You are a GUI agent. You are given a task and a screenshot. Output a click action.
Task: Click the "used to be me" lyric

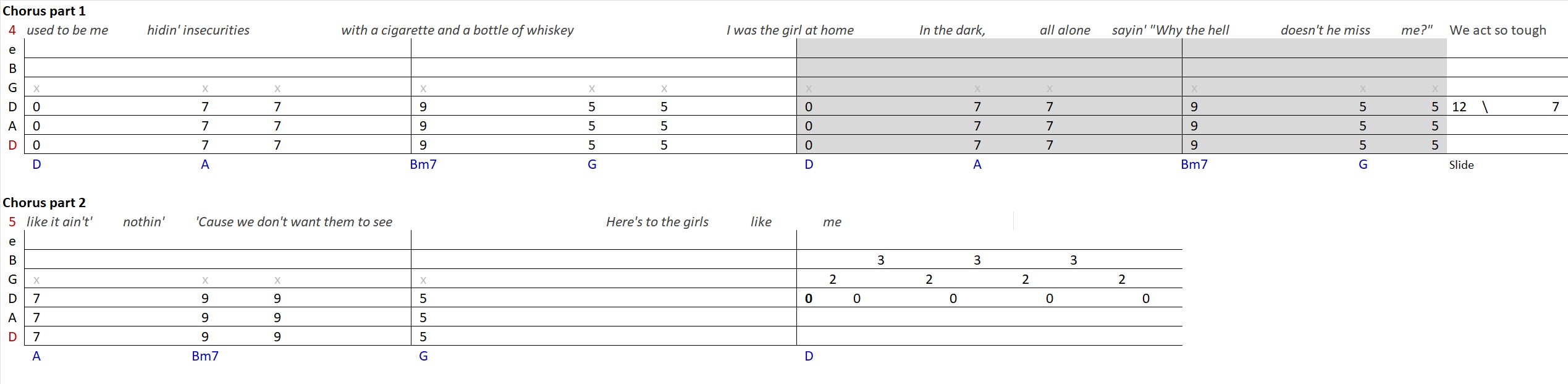(67, 30)
